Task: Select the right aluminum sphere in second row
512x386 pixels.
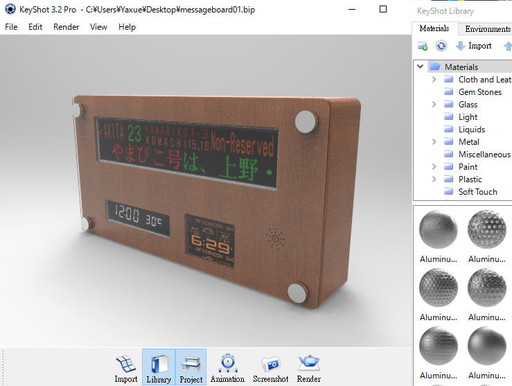Action: point(487,287)
